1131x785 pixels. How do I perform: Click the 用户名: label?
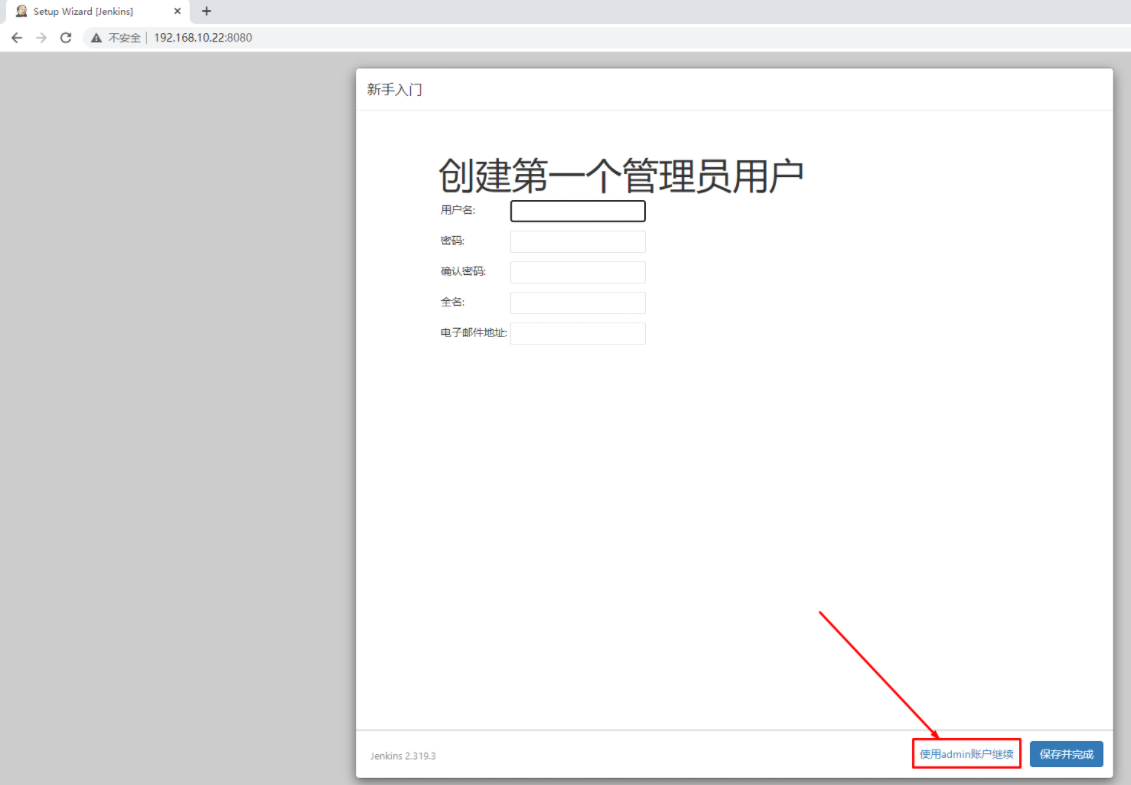(458, 210)
